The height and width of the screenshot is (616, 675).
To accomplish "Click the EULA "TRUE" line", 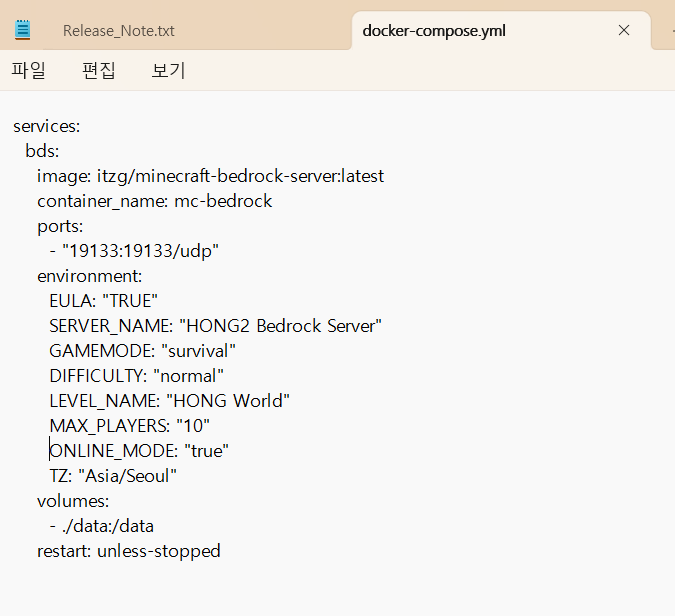I will 104,301.
